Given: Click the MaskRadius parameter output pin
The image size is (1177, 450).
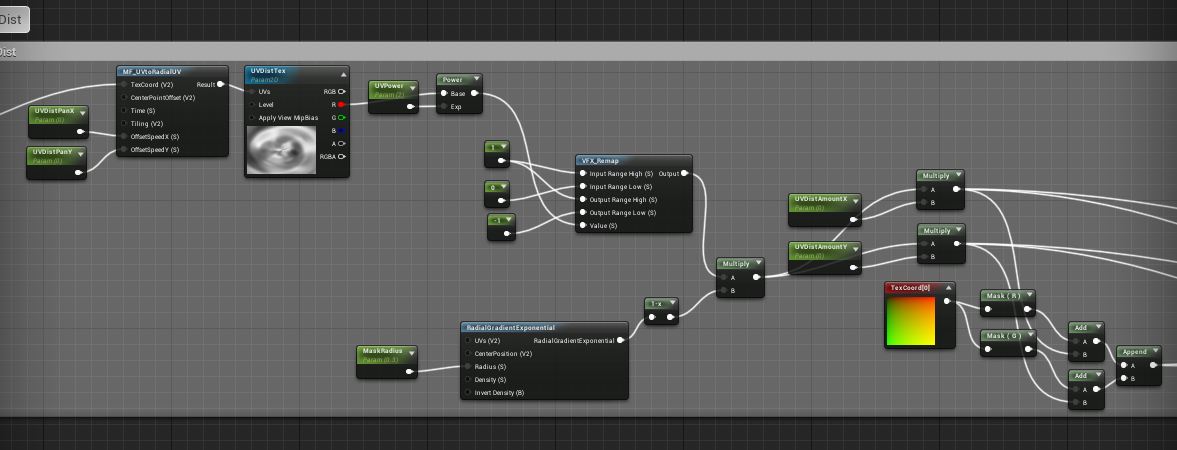Looking at the screenshot, I should coord(410,372).
